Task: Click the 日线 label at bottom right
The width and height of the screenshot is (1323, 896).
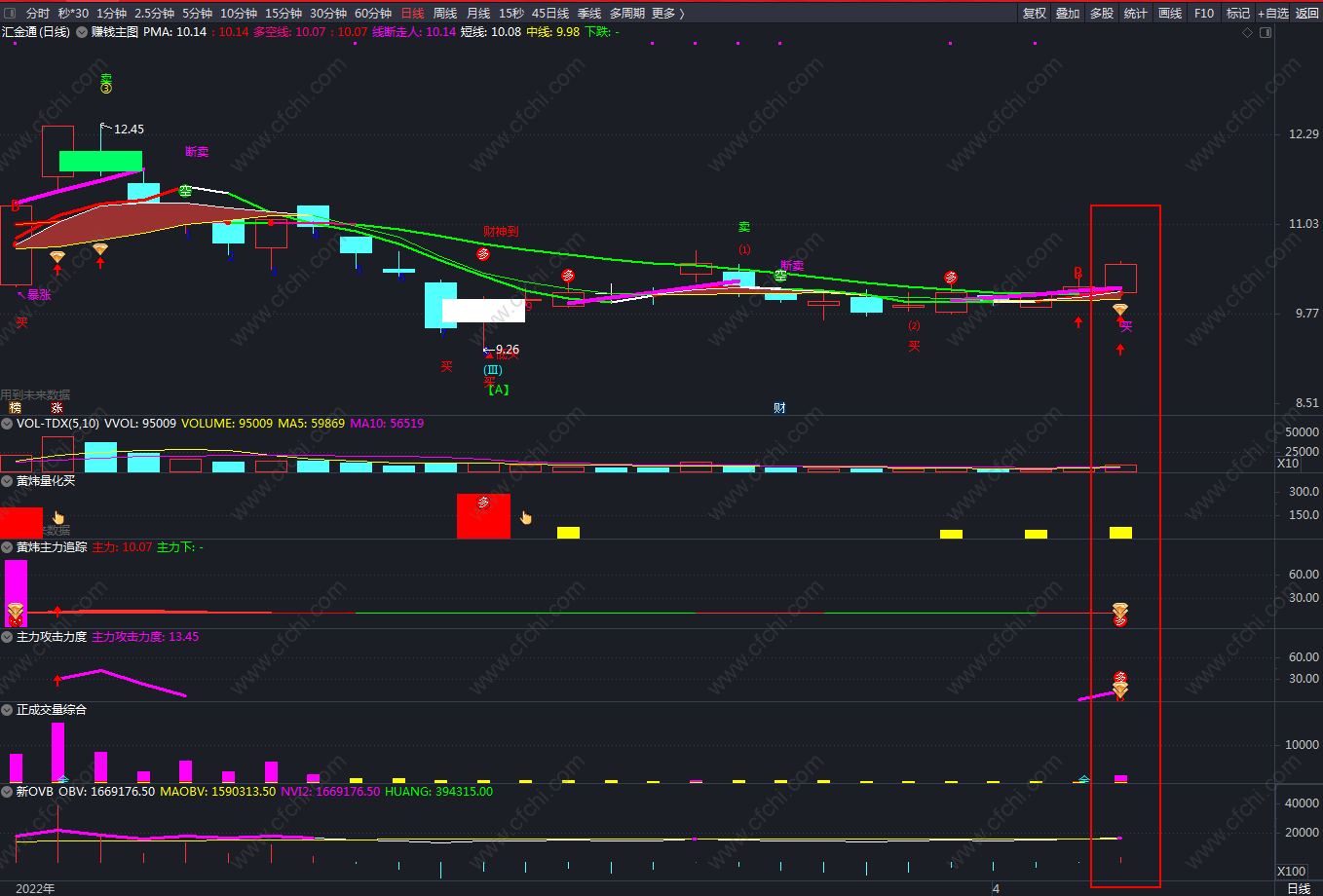Action: coord(1299,888)
